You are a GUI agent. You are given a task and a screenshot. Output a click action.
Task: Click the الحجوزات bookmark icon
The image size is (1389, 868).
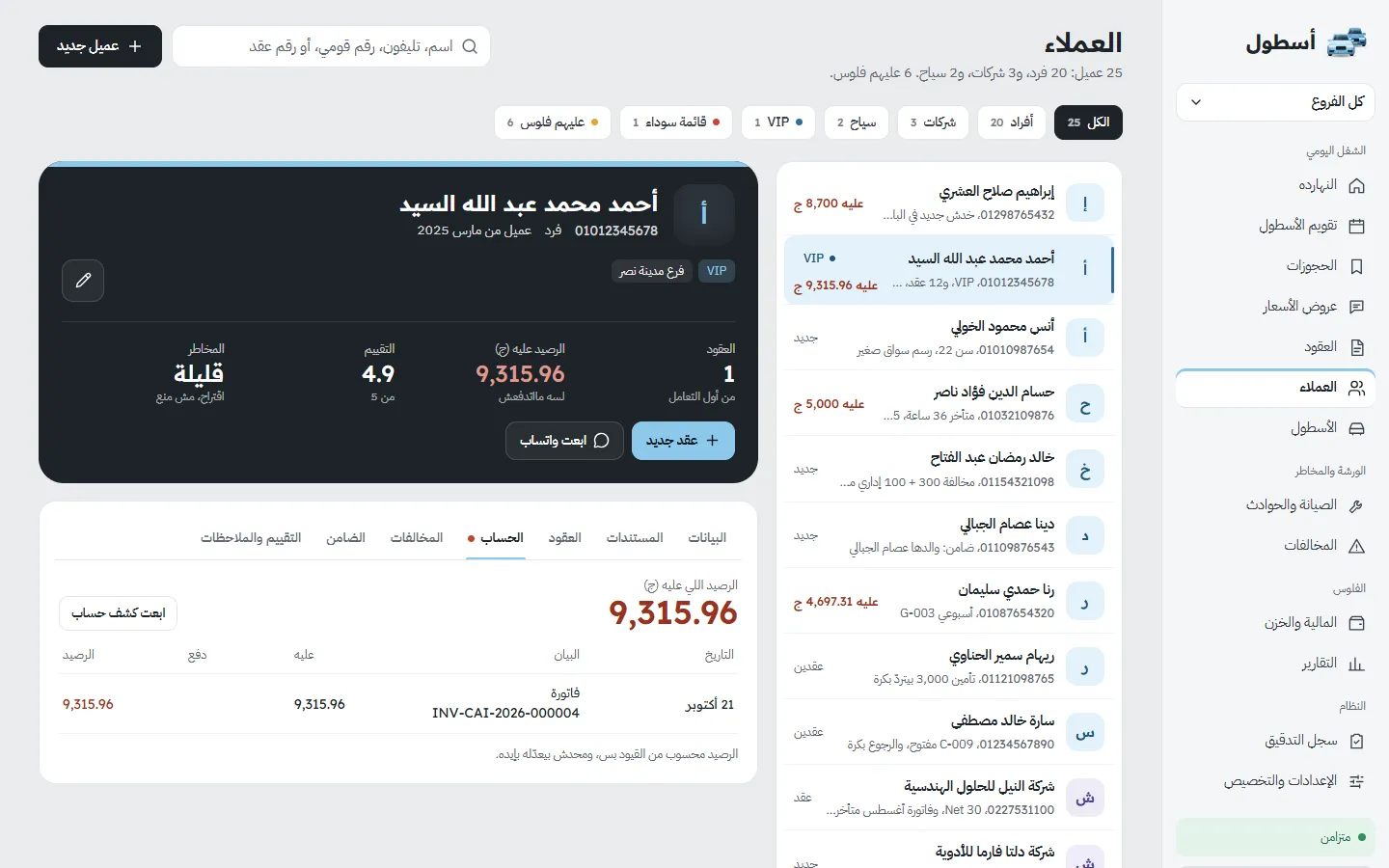(1356, 266)
